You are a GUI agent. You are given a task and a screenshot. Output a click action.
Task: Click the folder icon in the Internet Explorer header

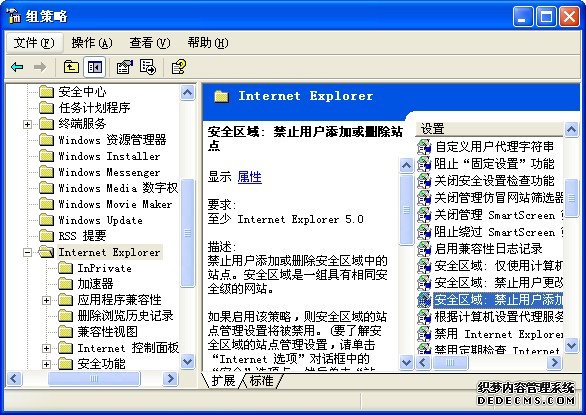pyautogui.click(x=221, y=96)
